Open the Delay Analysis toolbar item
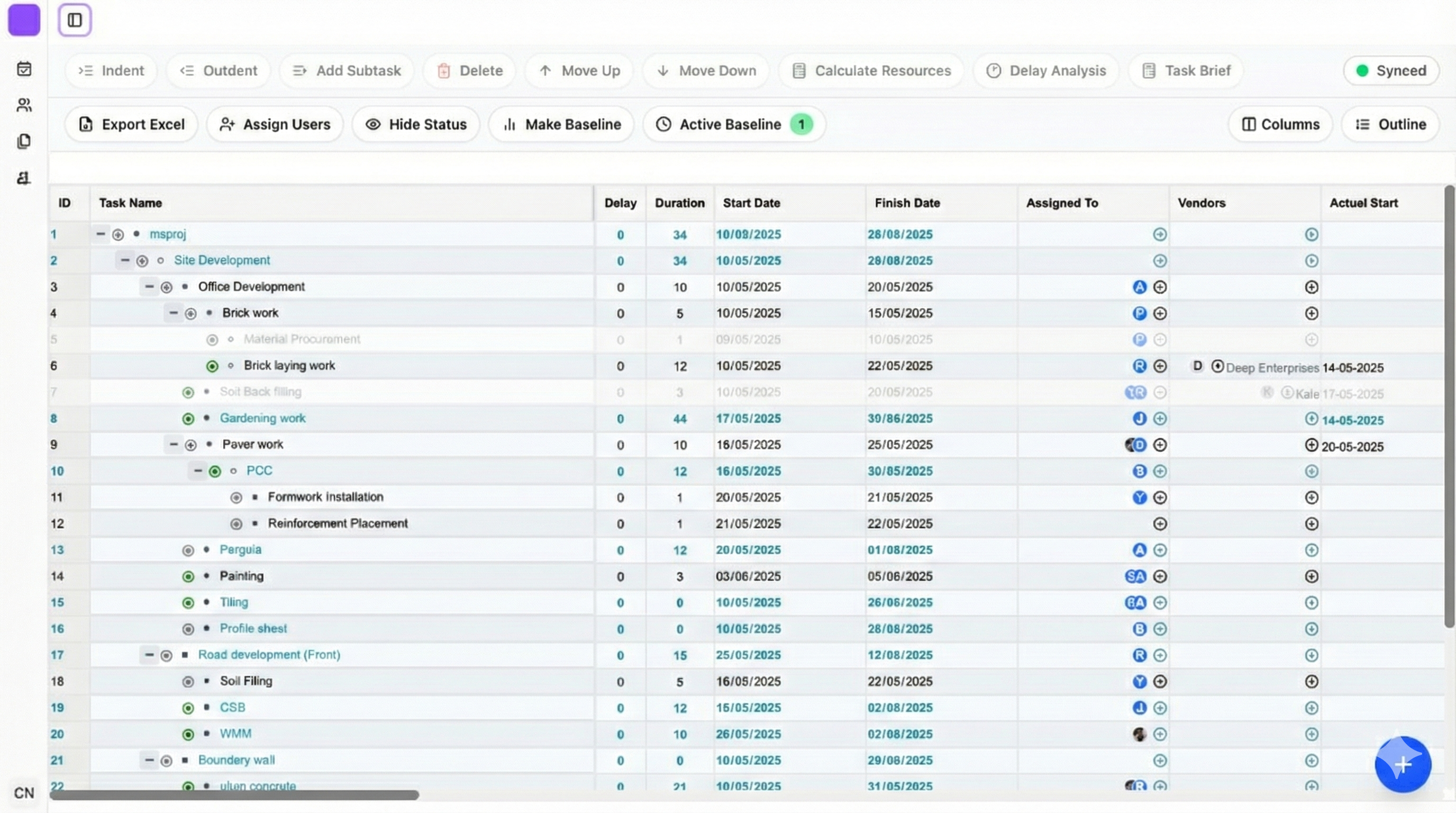 [x=1045, y=70]
